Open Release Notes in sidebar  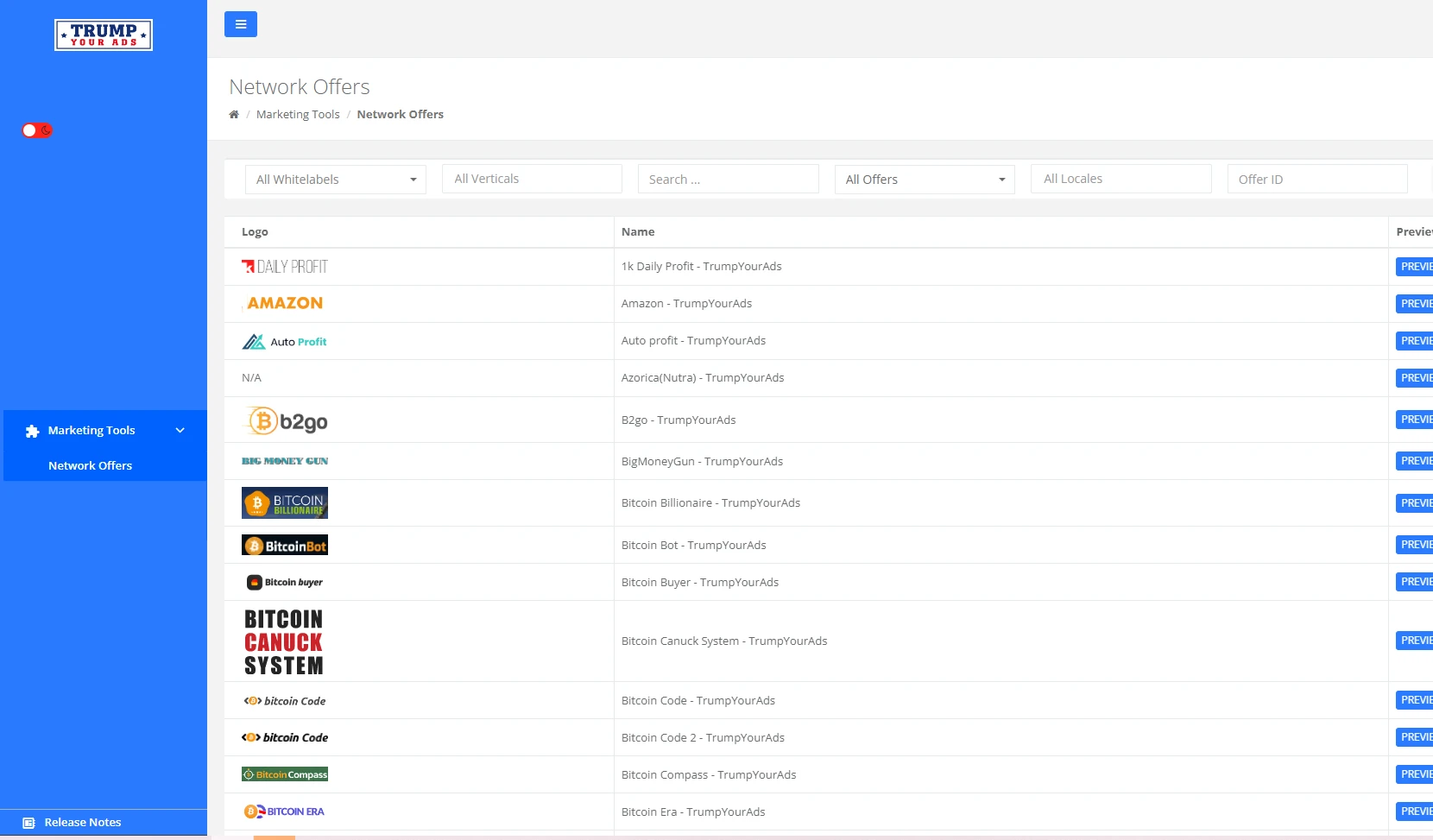(x=83, y=823)
